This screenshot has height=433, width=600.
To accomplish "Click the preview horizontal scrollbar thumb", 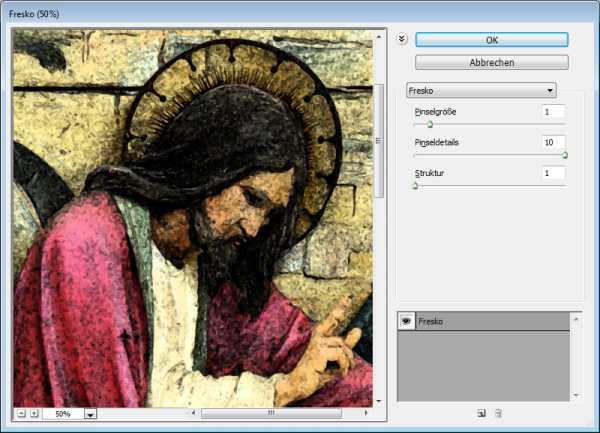I will tap(271, 413).
